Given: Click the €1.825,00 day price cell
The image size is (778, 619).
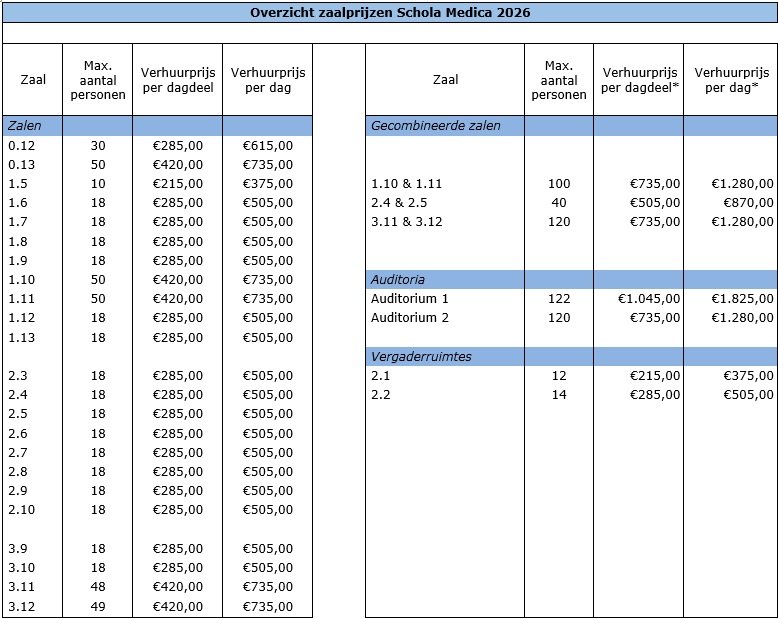Looking at the screenshot, I should (742, 299).
